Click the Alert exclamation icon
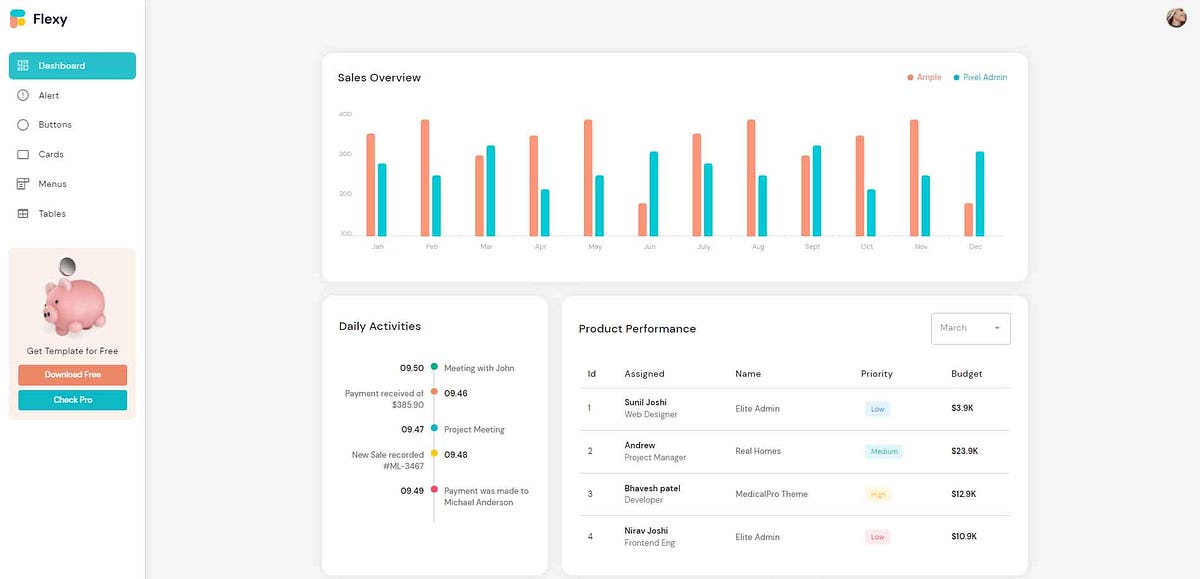This screenshot has width=1200, height=579. tap(21, 95)
